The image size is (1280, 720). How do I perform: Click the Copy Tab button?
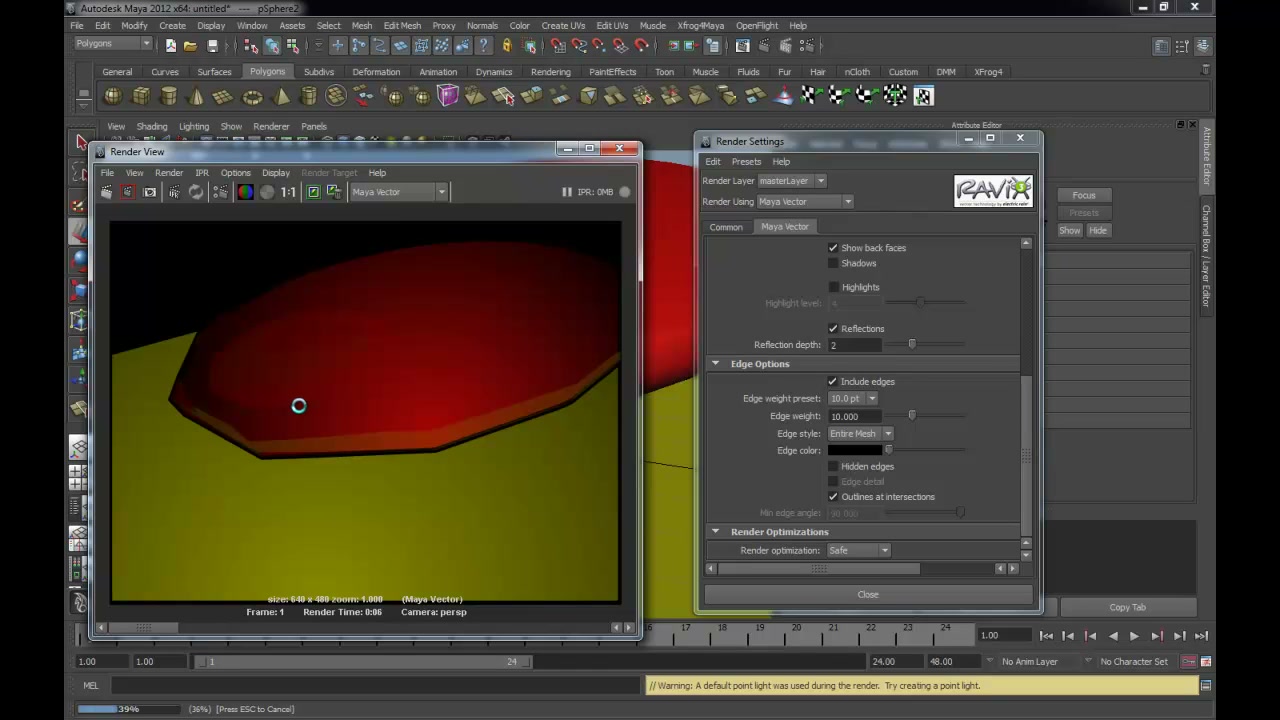pyautogui.click(x=1127, y=607)
